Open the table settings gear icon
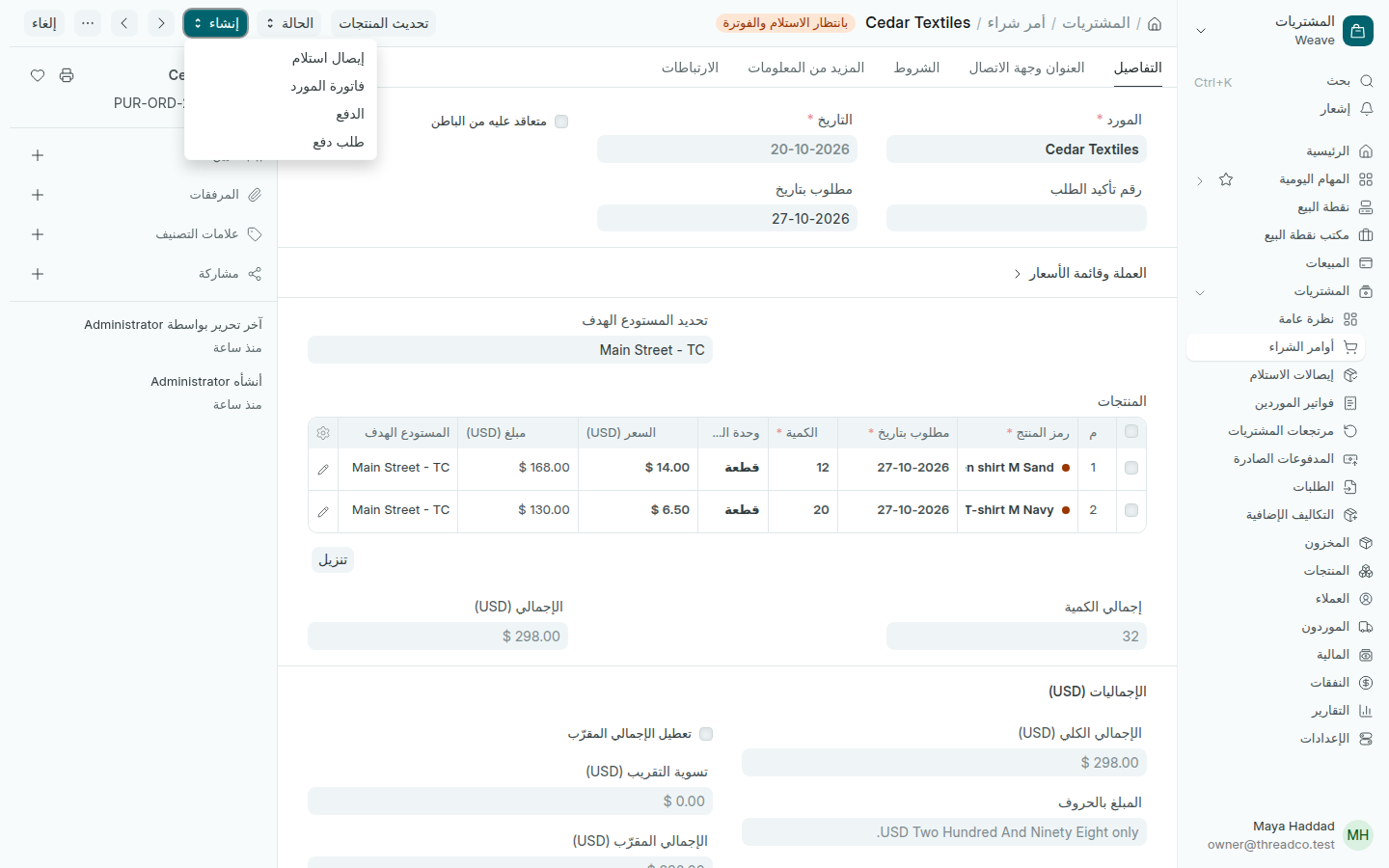1389x868 pixels. pos(323,433)
